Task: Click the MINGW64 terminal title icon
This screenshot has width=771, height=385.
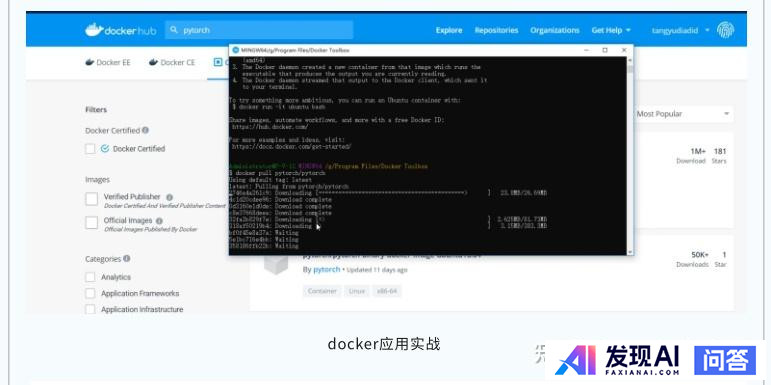Action: click(x=236, y=50)
